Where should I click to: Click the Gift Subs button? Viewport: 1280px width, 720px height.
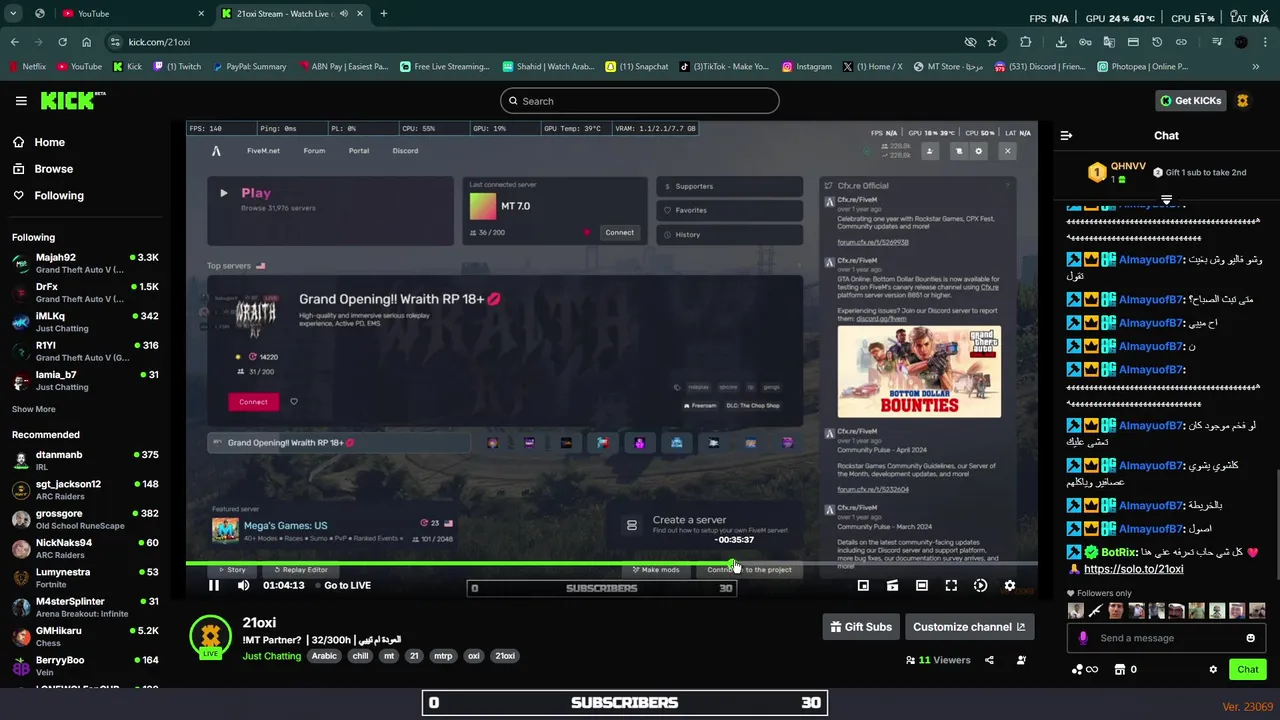coord(861,627)
